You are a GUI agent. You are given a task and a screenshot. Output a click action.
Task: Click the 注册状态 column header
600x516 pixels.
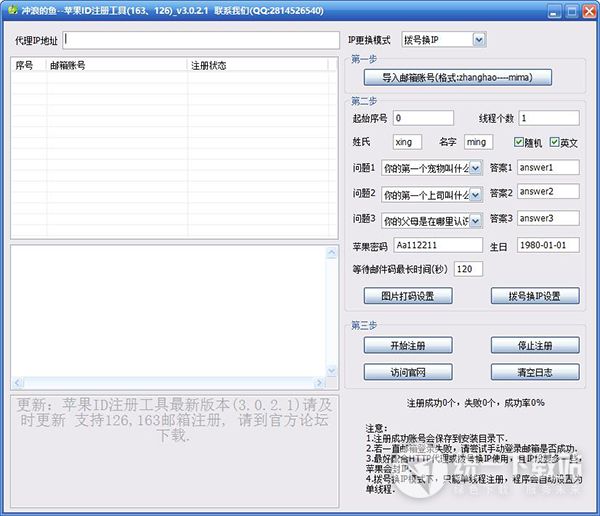pyautogui.click(x=257, y=65)
